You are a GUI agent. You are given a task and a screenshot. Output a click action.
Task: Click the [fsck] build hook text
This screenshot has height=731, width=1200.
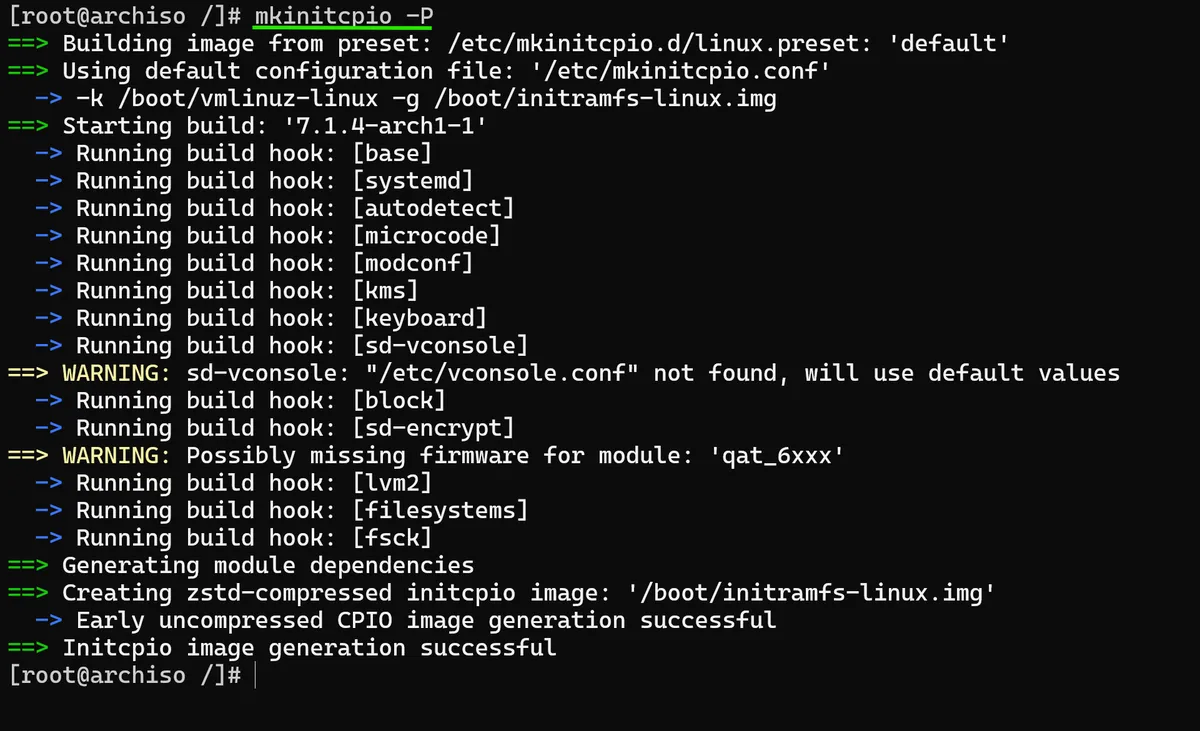click(x=392, y=539)
